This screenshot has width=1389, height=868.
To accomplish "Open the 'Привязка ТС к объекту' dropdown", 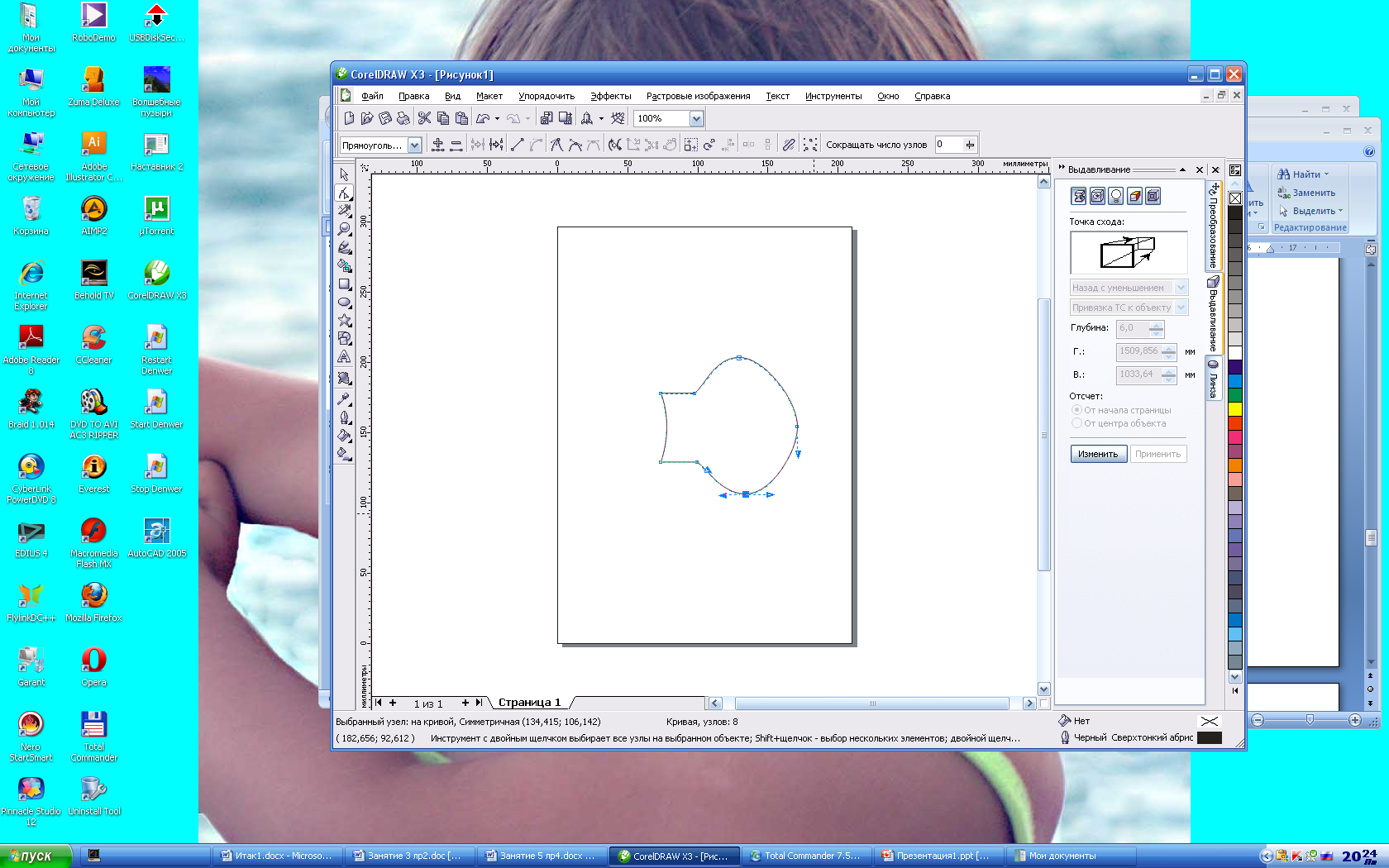I will [x=1181, y=308].
